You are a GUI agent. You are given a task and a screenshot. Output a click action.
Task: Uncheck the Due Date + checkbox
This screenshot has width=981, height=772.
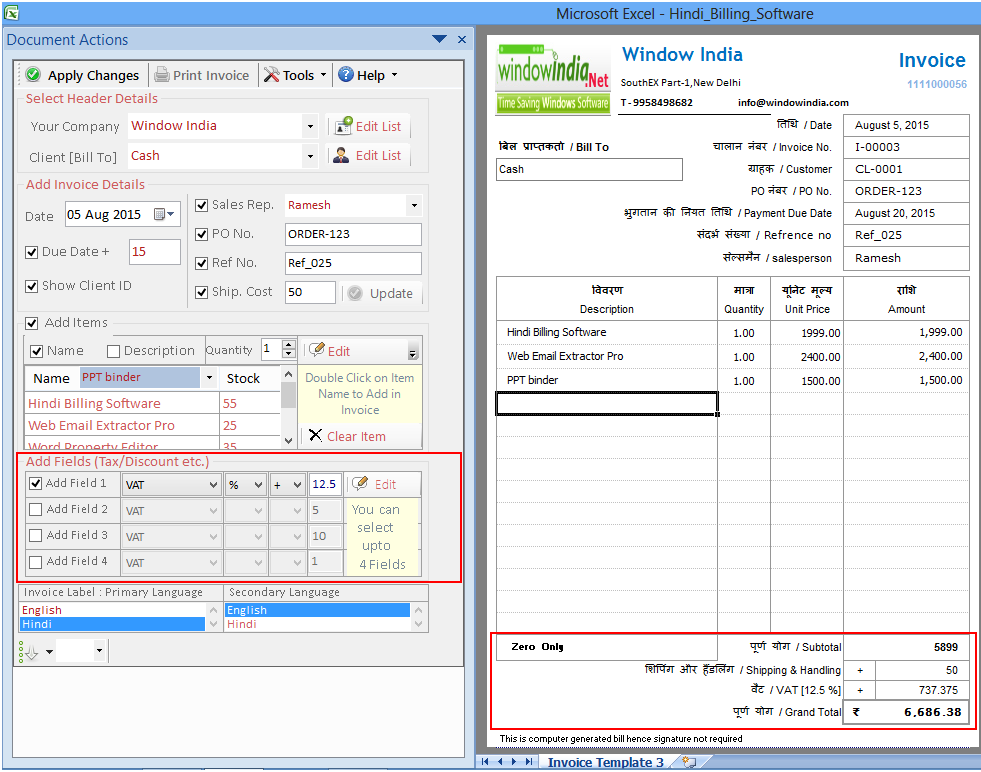tap(31, 252)
